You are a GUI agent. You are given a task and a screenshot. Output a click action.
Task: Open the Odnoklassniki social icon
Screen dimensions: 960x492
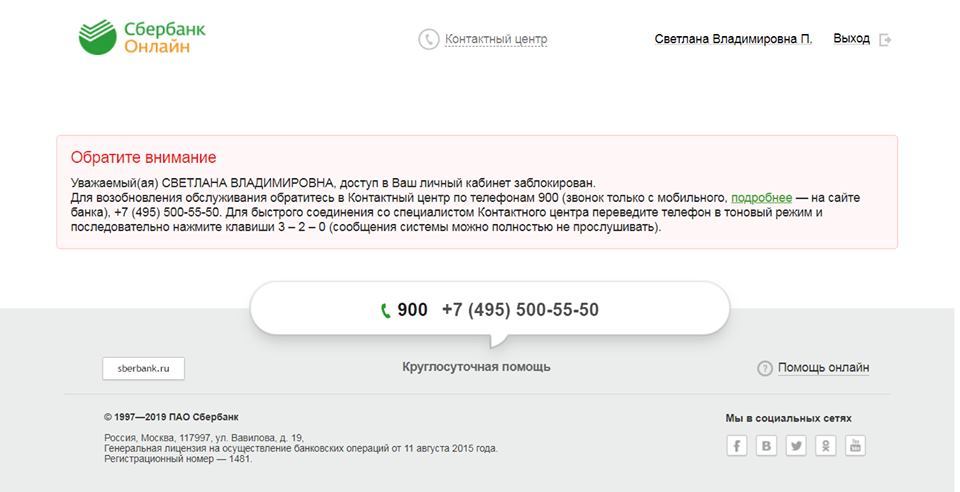tap(825, 445)
